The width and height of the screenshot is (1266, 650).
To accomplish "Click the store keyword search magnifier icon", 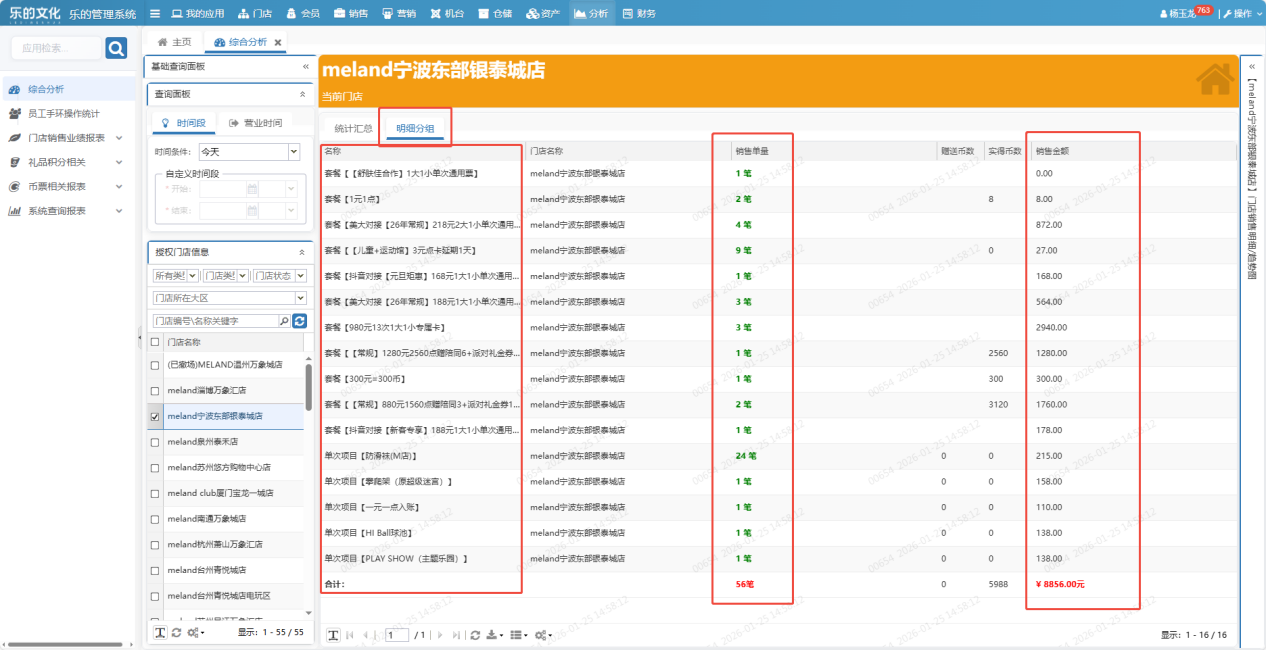I will point(284,321).
